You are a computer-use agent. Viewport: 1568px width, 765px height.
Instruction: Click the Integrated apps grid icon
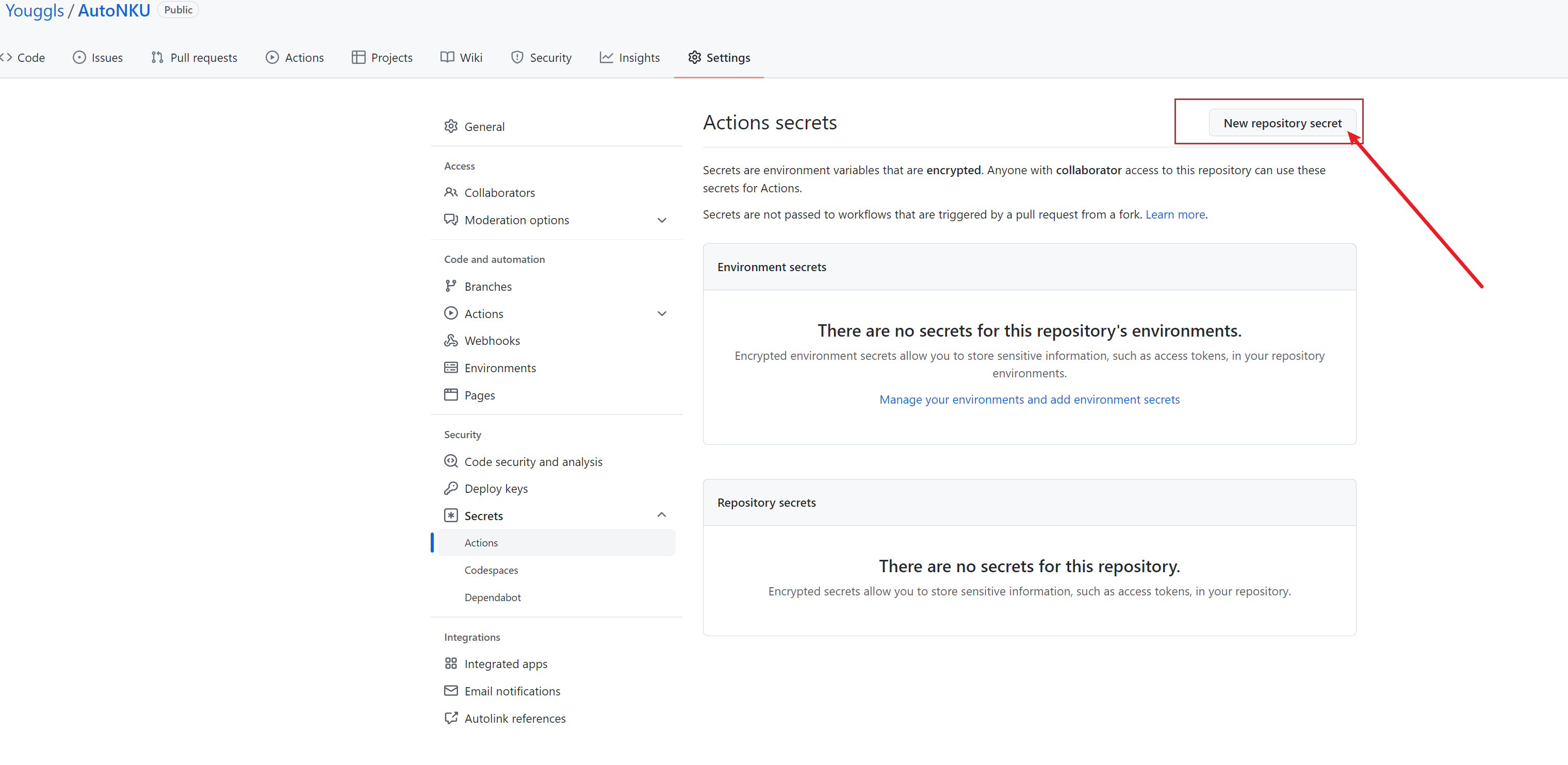click(x=450, y=663)
